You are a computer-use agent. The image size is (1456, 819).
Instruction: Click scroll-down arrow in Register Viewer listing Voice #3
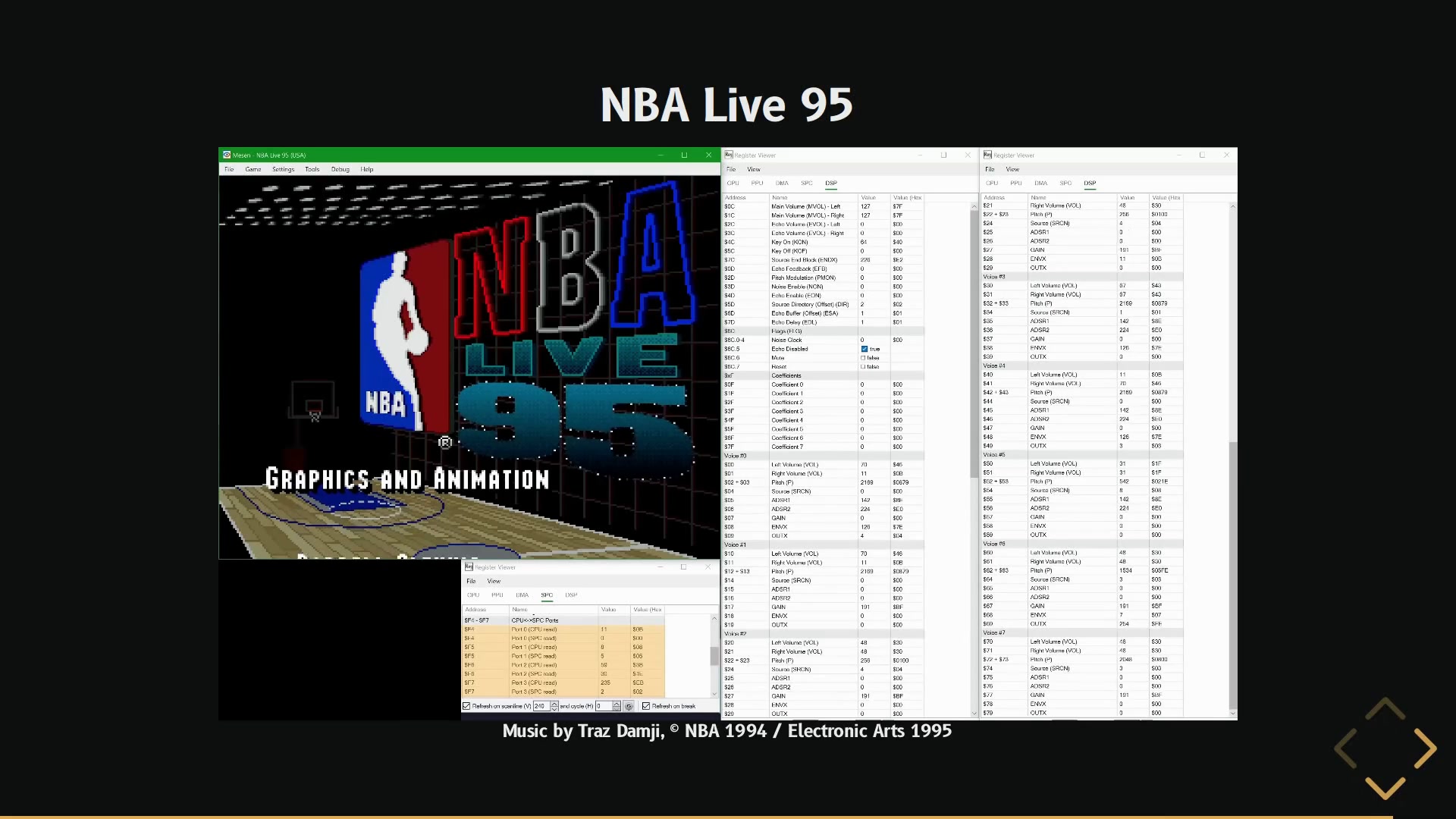click(x=1233, y=714)
